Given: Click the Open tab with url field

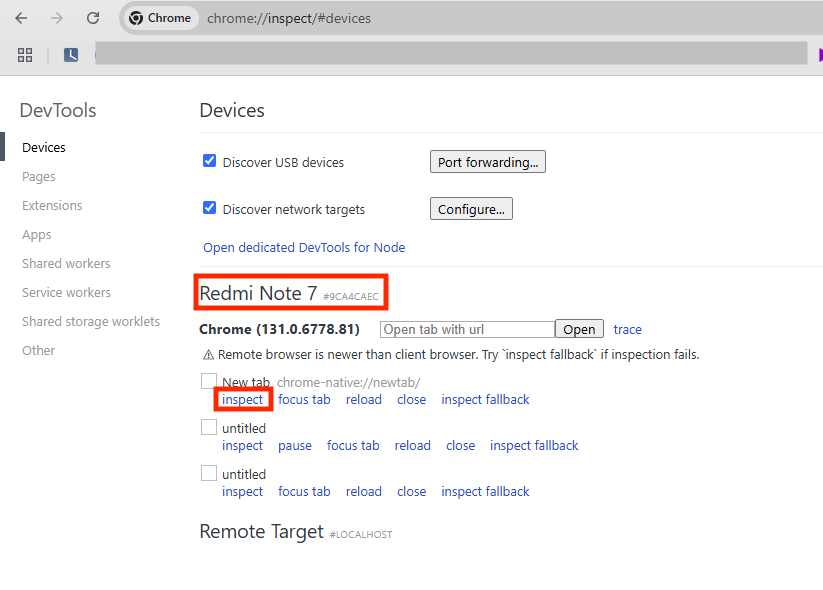Looking at the screenshot, I should tap(467, 329).
